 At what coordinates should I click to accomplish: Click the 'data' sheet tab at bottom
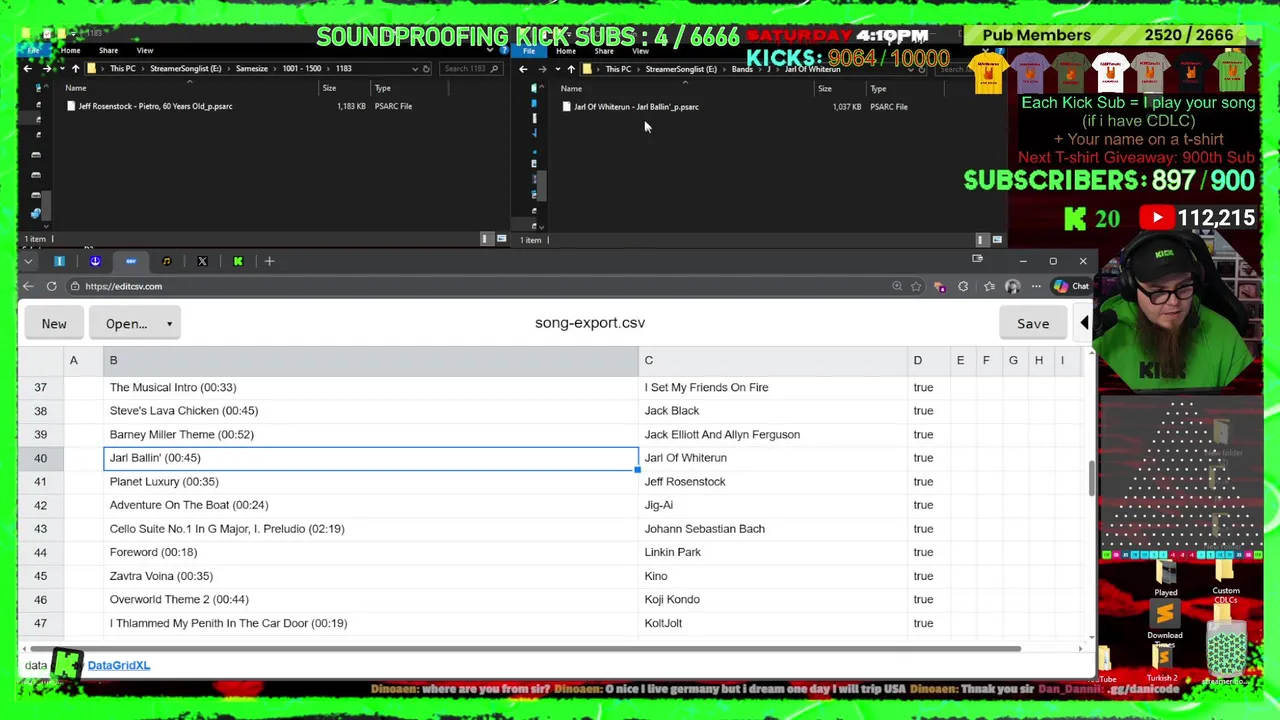tap(36, 665)
